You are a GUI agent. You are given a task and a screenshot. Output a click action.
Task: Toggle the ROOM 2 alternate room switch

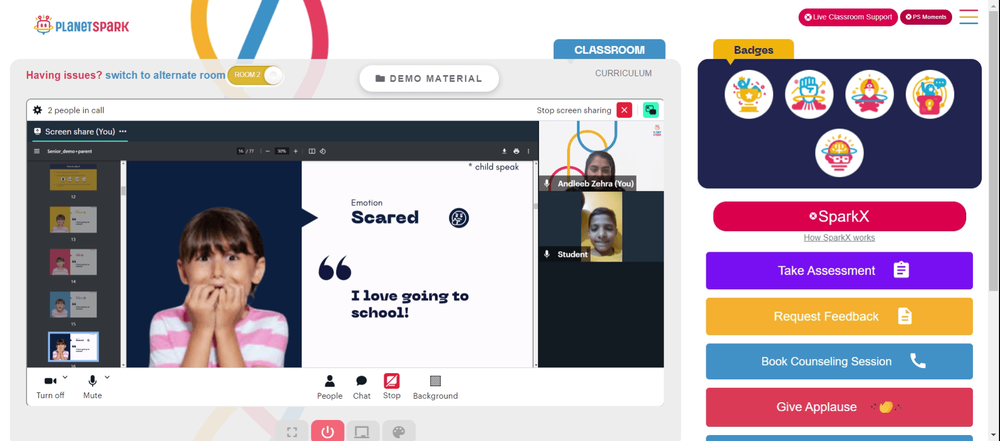coord(255,75)
